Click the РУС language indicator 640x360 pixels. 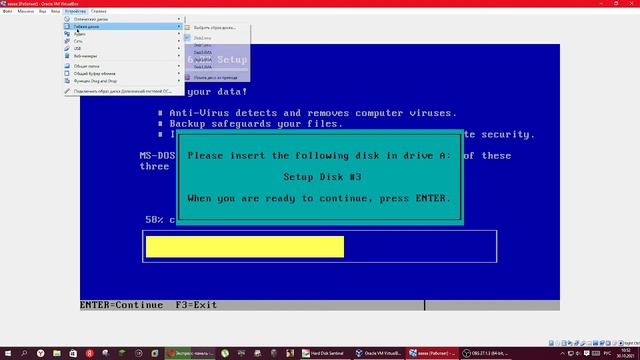click(607, 353)
